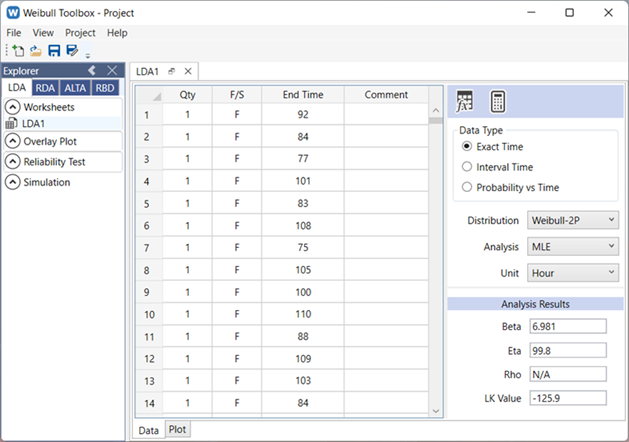The image size is (629, 442).
Task: Click the New Project toolbar icon
Action: click(18, 50)
